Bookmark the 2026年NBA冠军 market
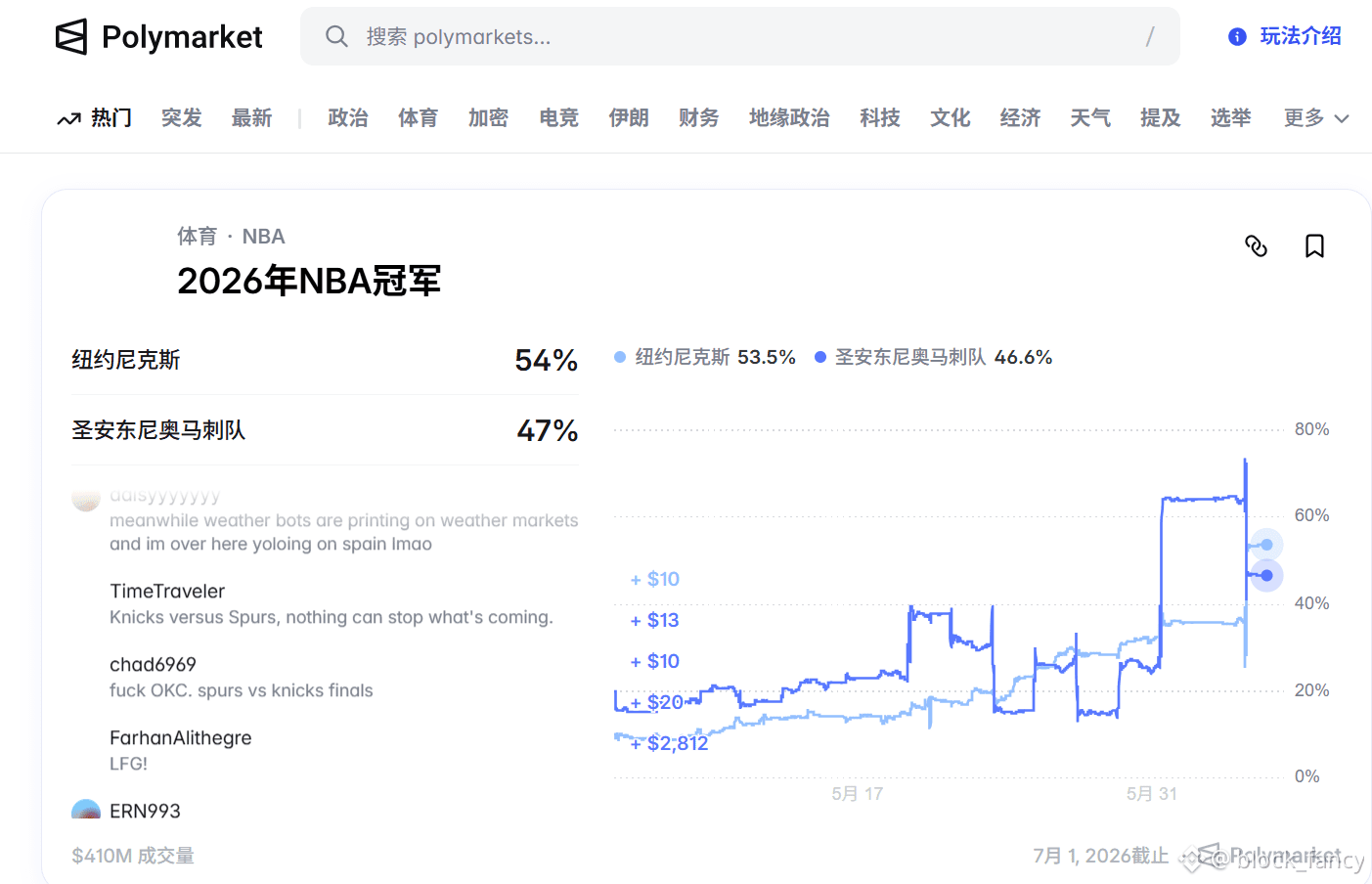 (1314, 245)
